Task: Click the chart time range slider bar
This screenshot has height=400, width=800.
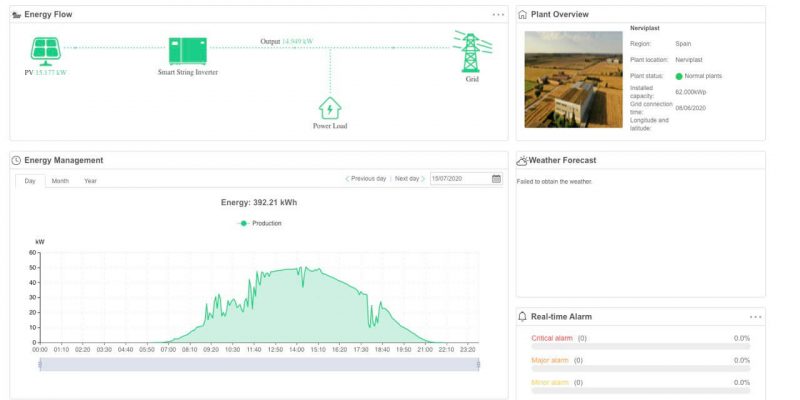Action: coord(259,364)
